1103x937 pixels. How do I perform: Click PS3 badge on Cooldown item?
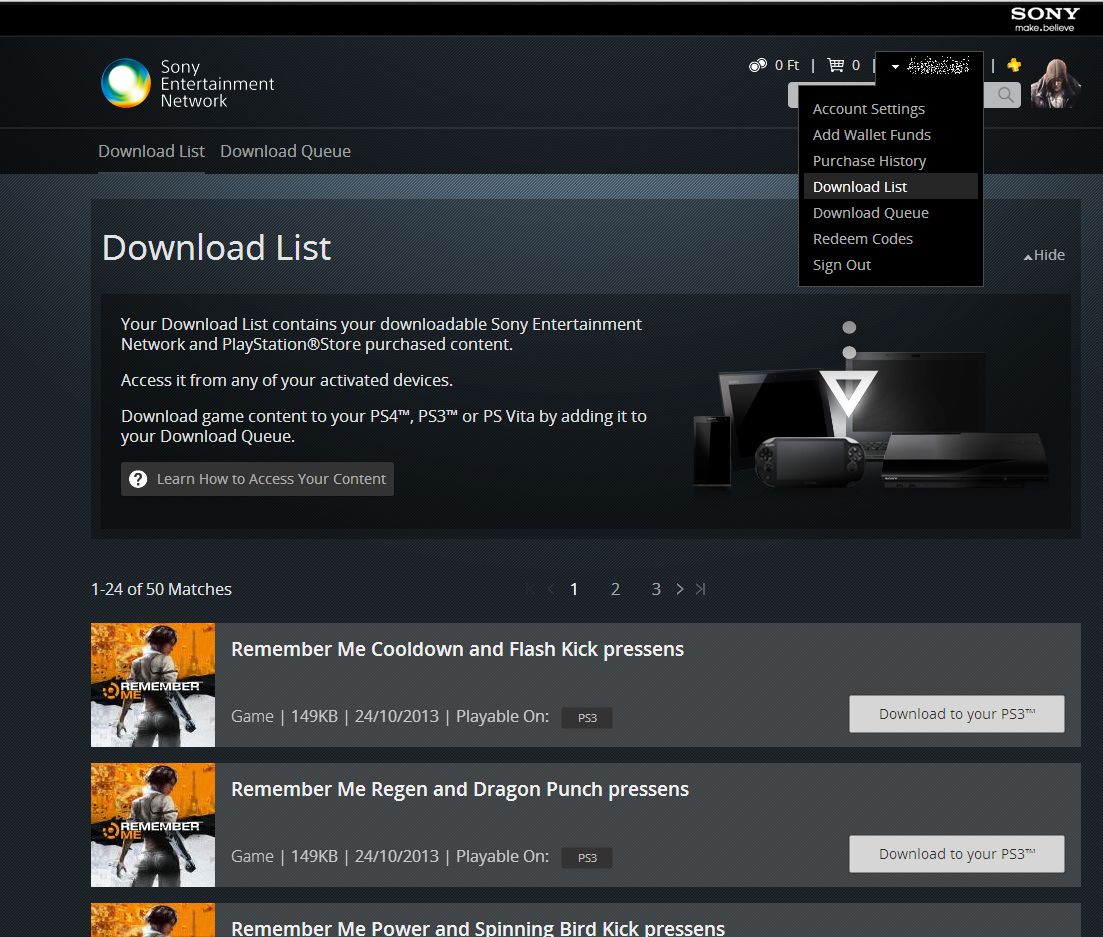(587, 718)
